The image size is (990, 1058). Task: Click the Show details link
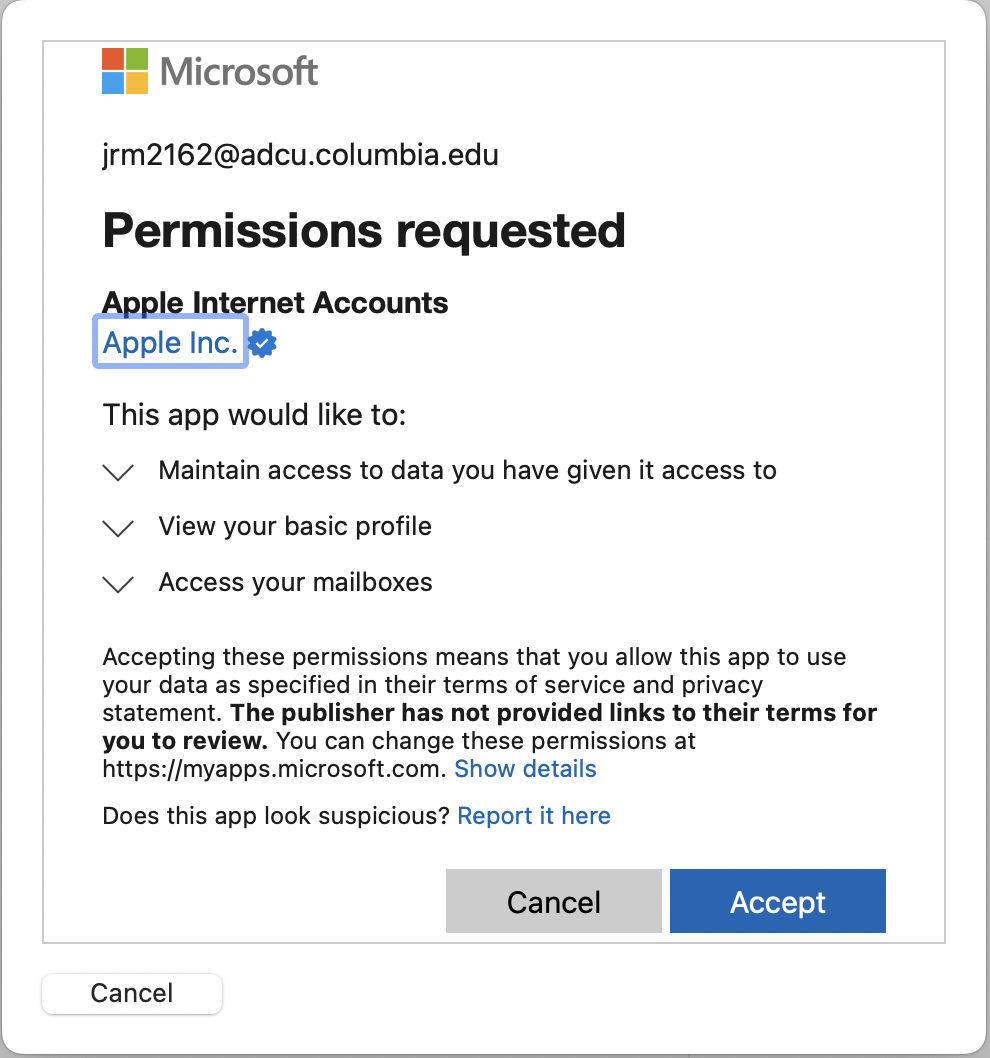(525, 769)
